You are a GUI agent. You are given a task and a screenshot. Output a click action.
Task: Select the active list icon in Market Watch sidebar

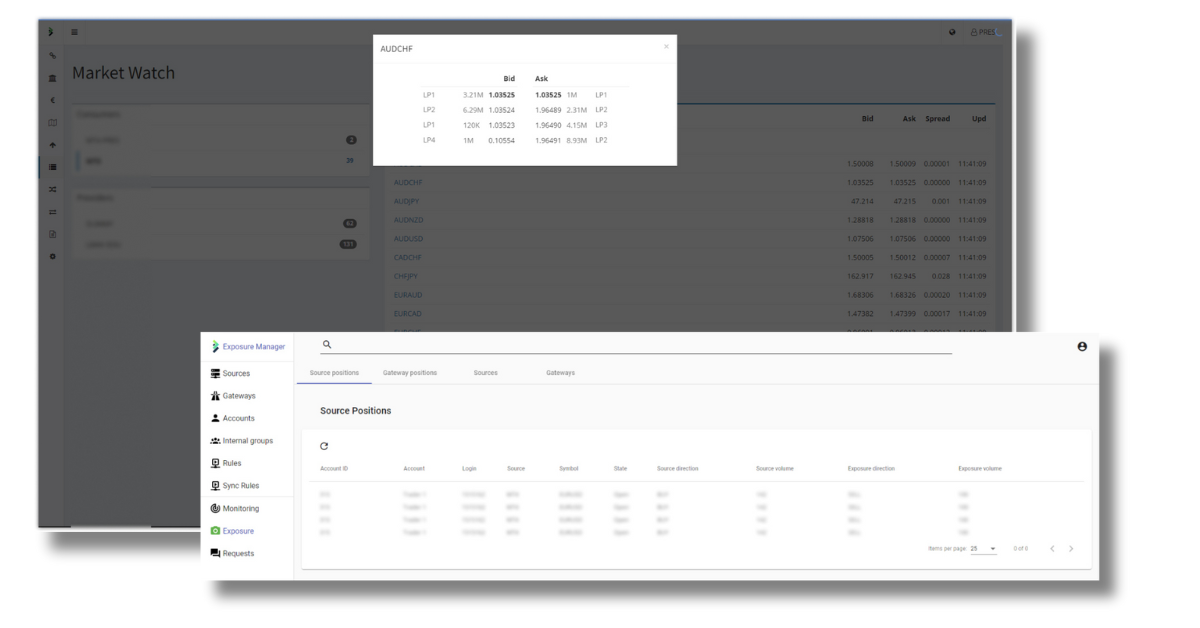(x=52, y=167)
